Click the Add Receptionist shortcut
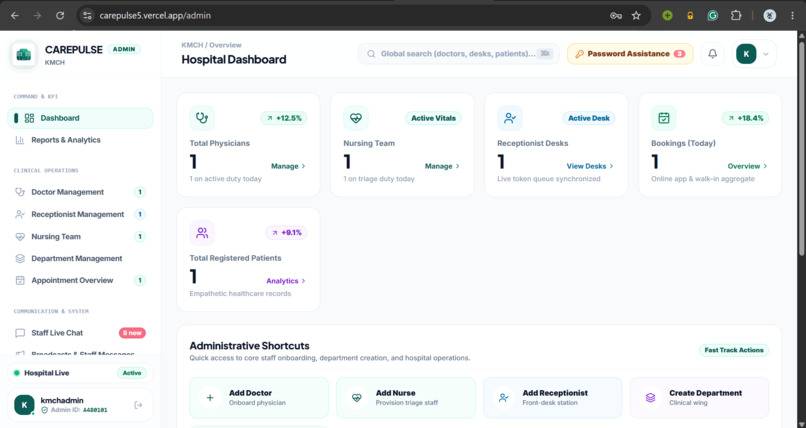Screen dimensions: 806x428 [x=553, y=398]
